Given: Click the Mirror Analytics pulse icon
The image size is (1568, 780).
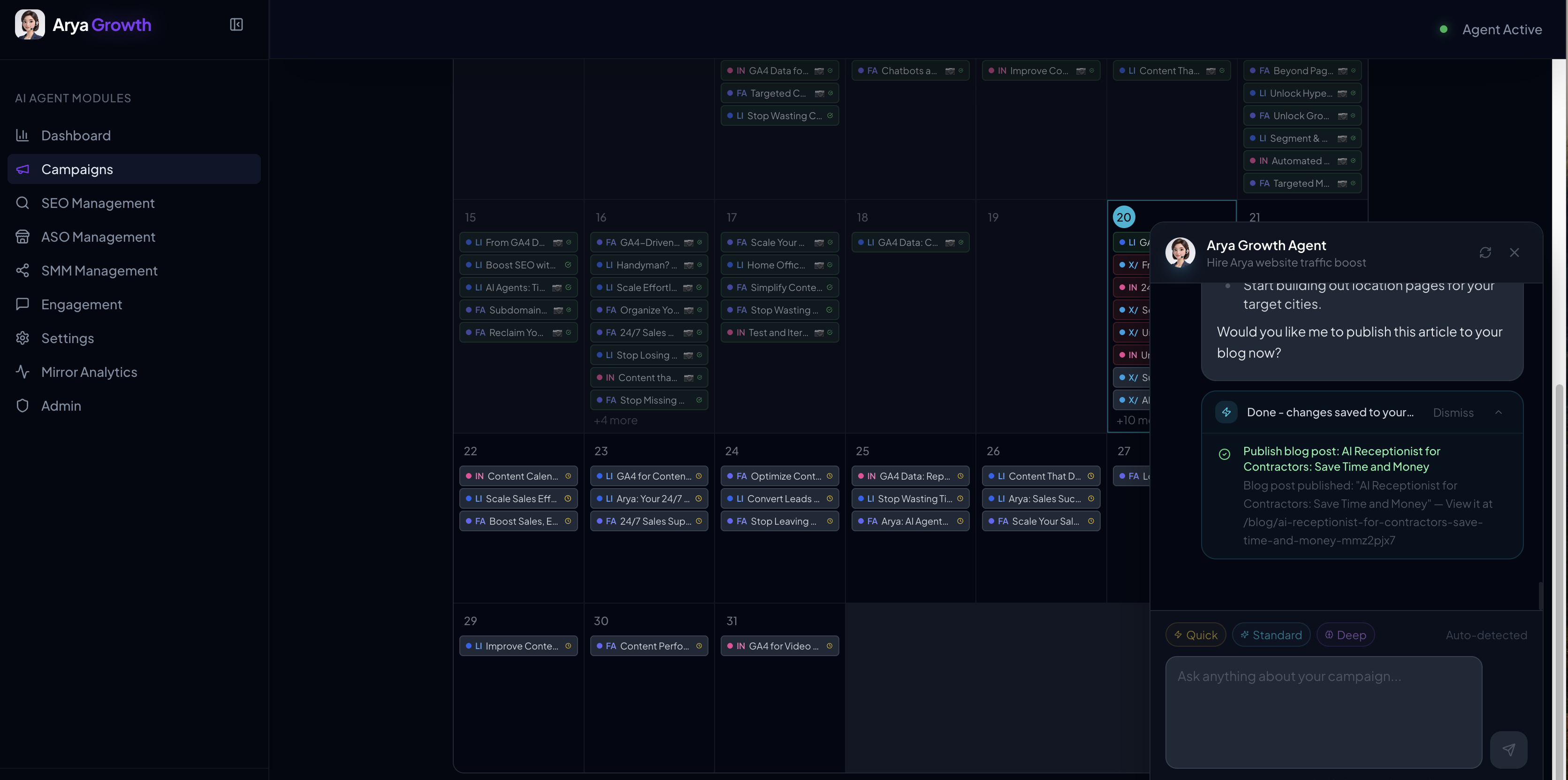Looking at the screenshot, I should (23, 371).
